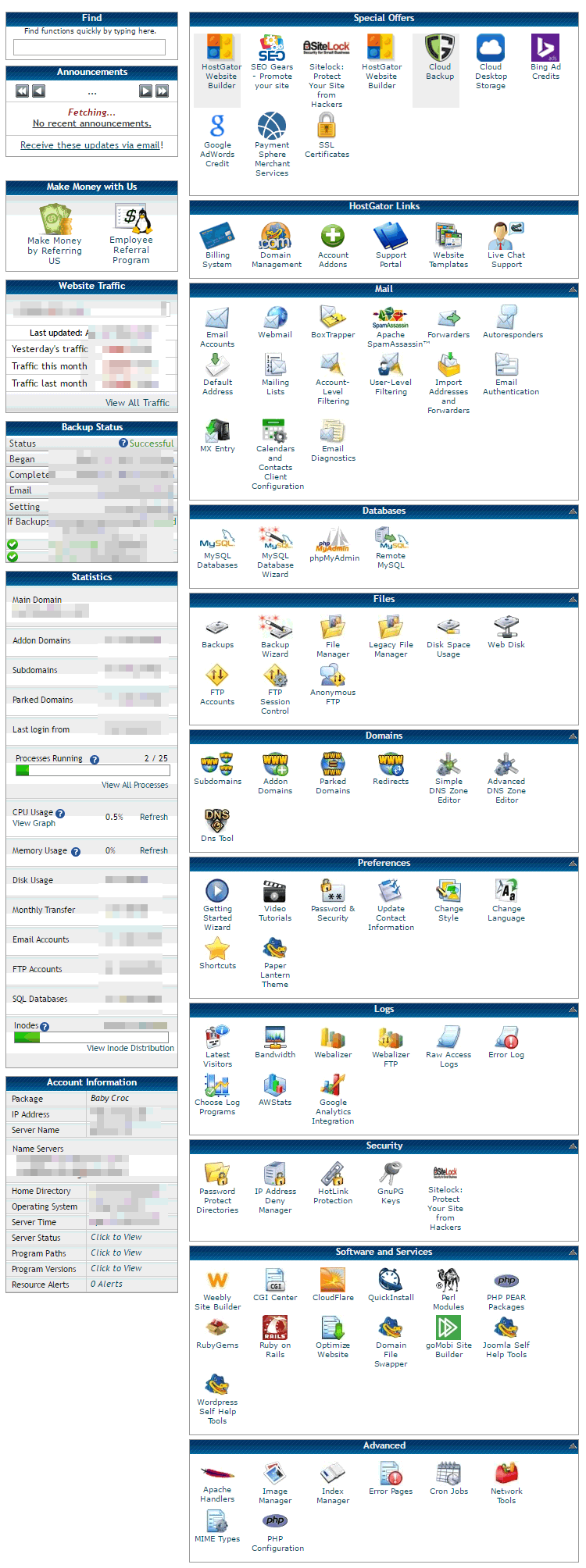Image resolution: width=586 pixels, height=1568 pixels.
Task: Refresh Memory Usage
Action: click(x=154, y=850)
